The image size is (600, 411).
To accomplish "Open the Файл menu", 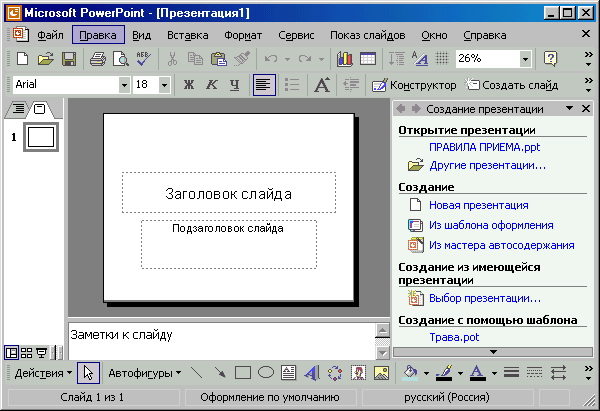I will pos(50,35).
